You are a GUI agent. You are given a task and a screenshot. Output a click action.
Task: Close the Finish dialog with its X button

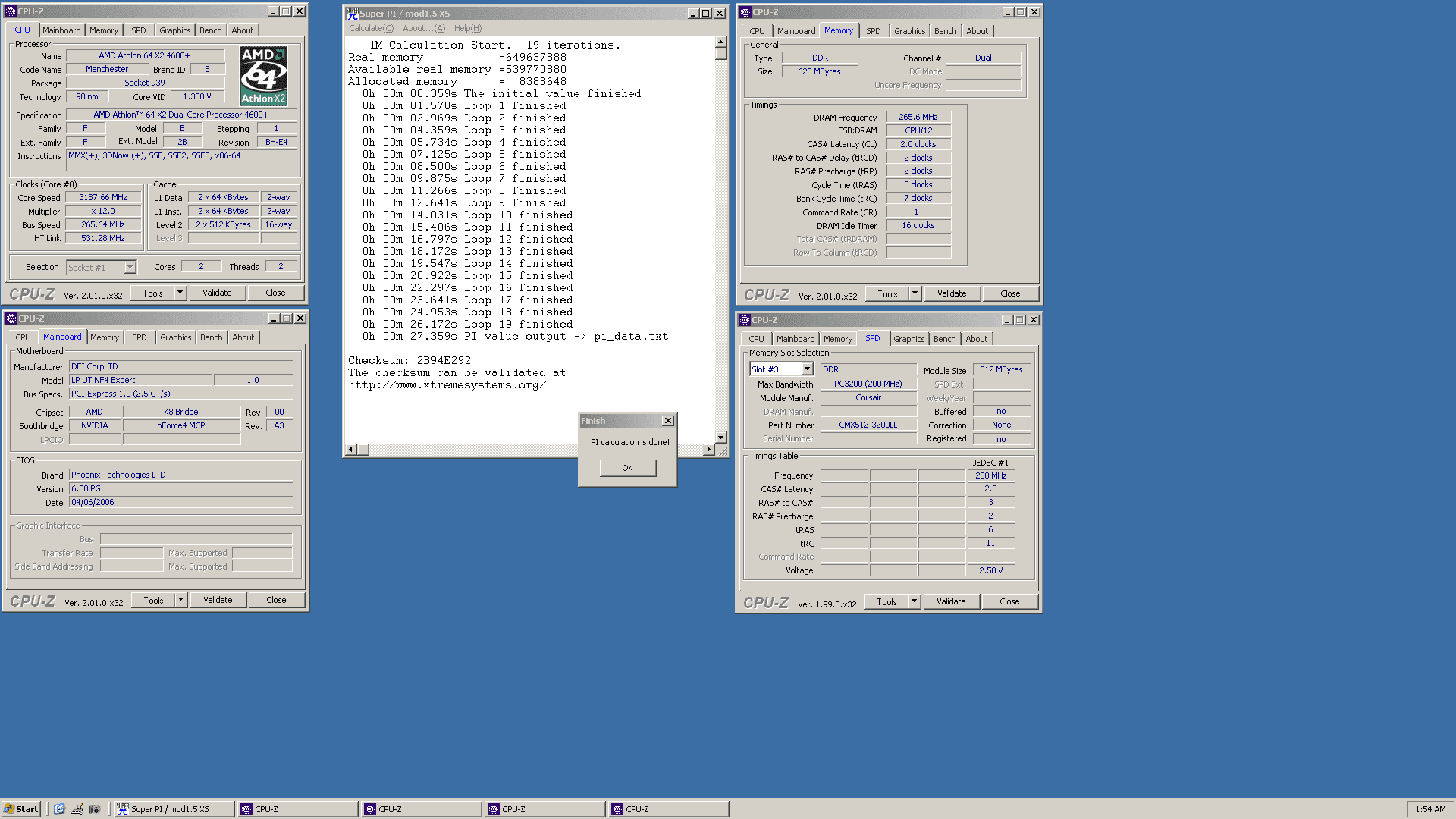click(x=668, y=421)
